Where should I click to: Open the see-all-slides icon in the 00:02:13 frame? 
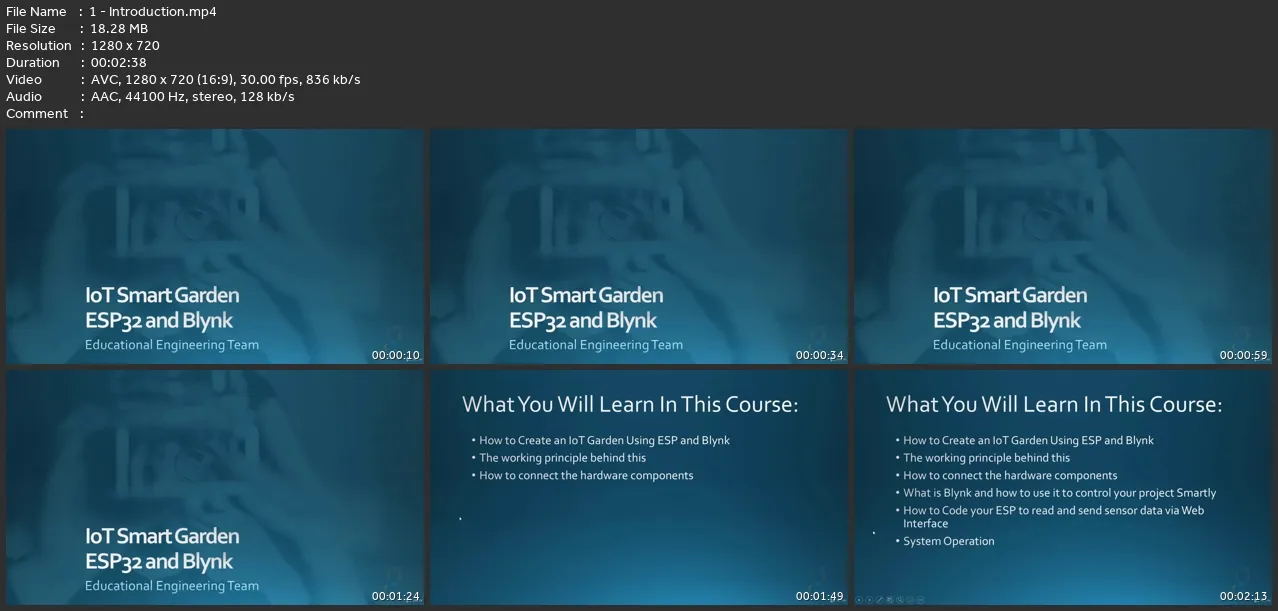click(x=890, y=600)
